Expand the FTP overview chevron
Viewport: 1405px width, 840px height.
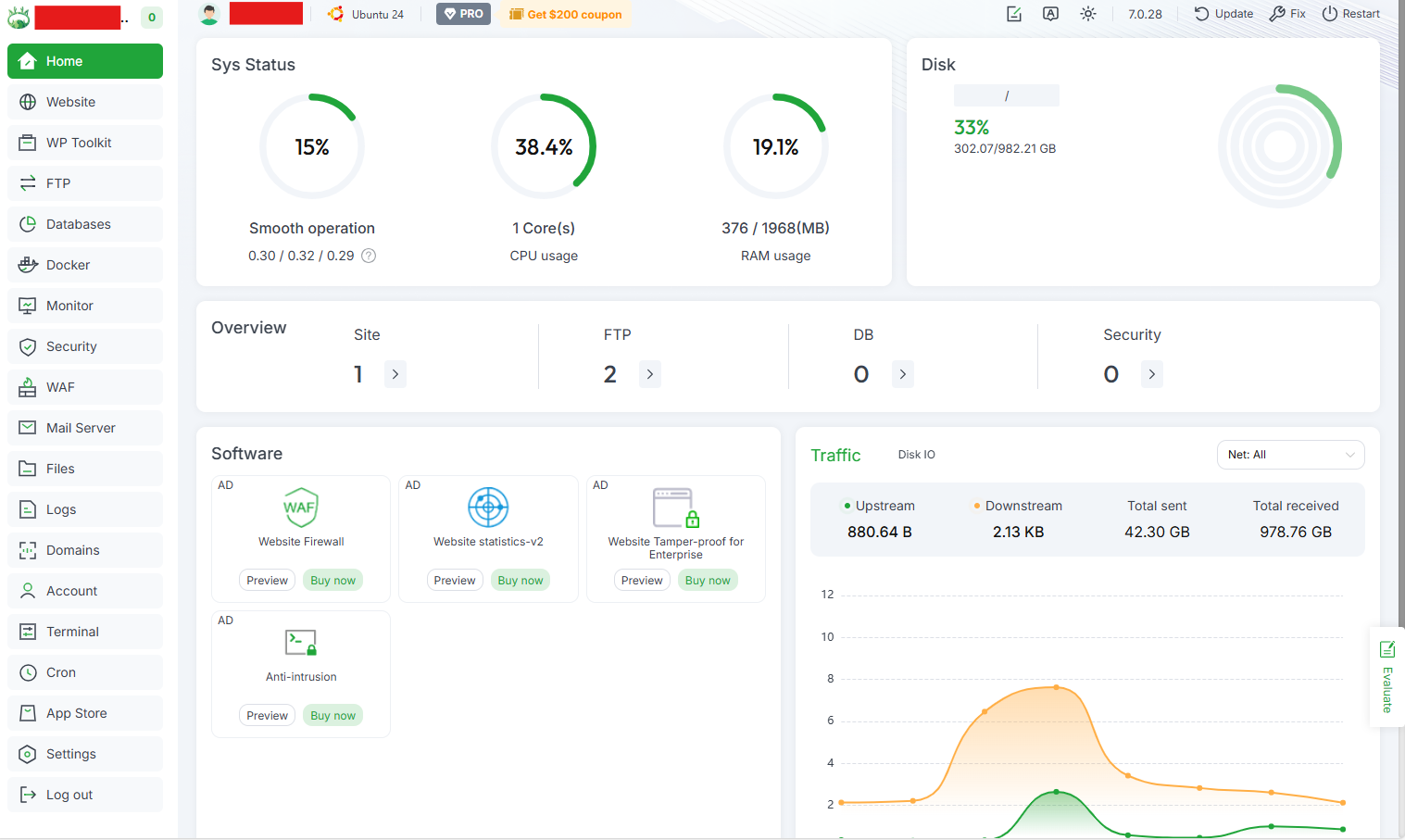(650, 374)
